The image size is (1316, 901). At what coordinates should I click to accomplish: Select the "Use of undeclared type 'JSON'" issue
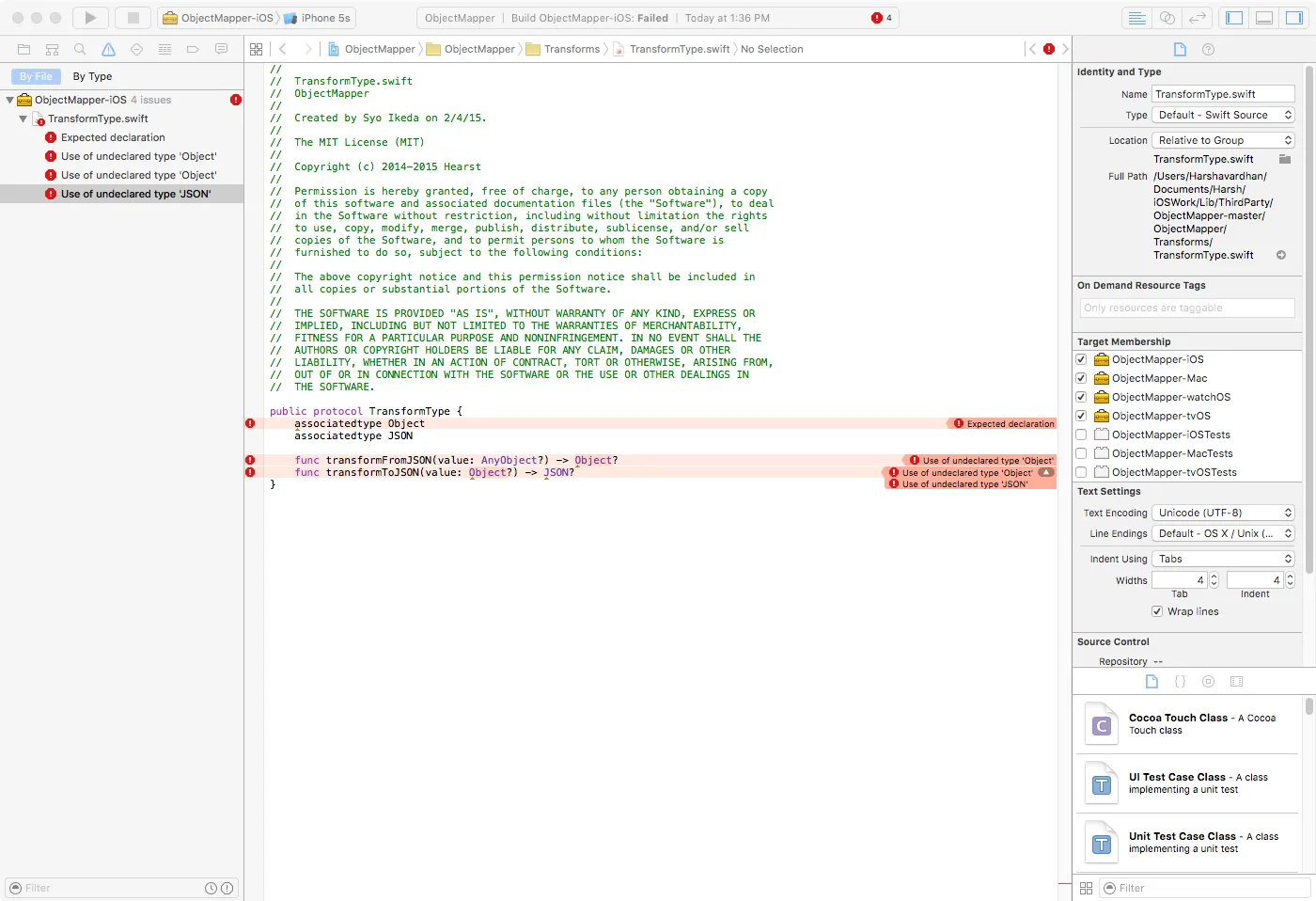point(122,194)
